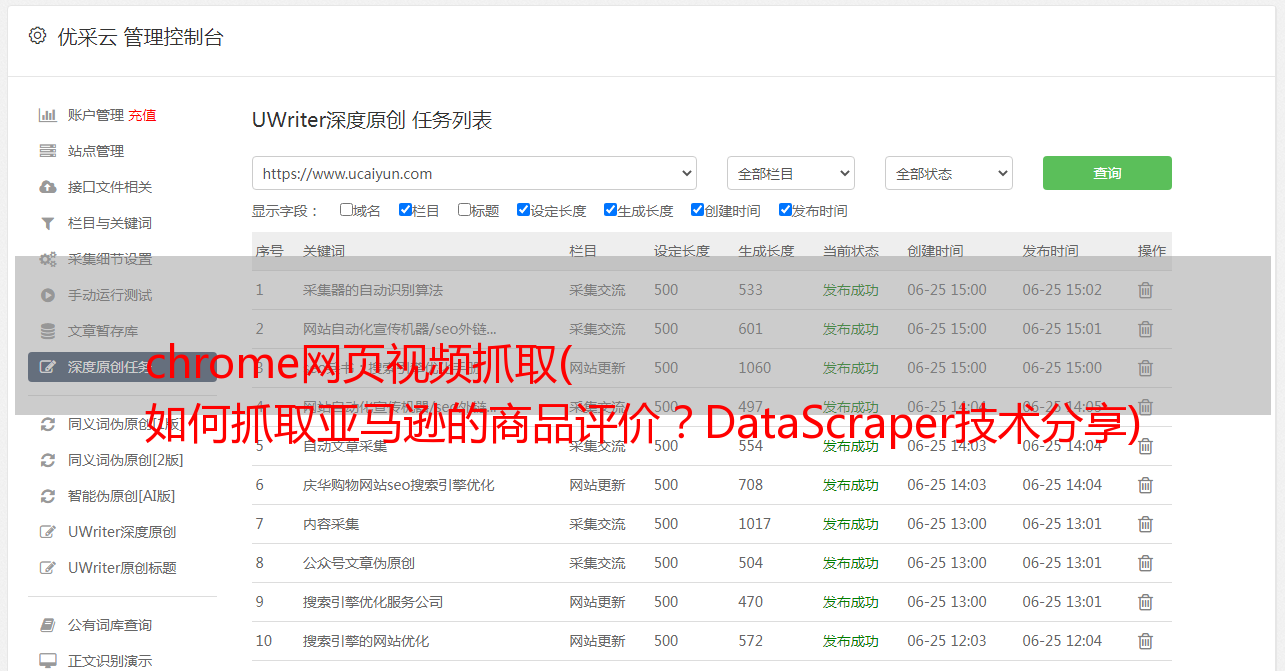Open the 全部状态 filter dropdown
The width and height of the screenshot is (1285, 671).
[x=948, y=173]
